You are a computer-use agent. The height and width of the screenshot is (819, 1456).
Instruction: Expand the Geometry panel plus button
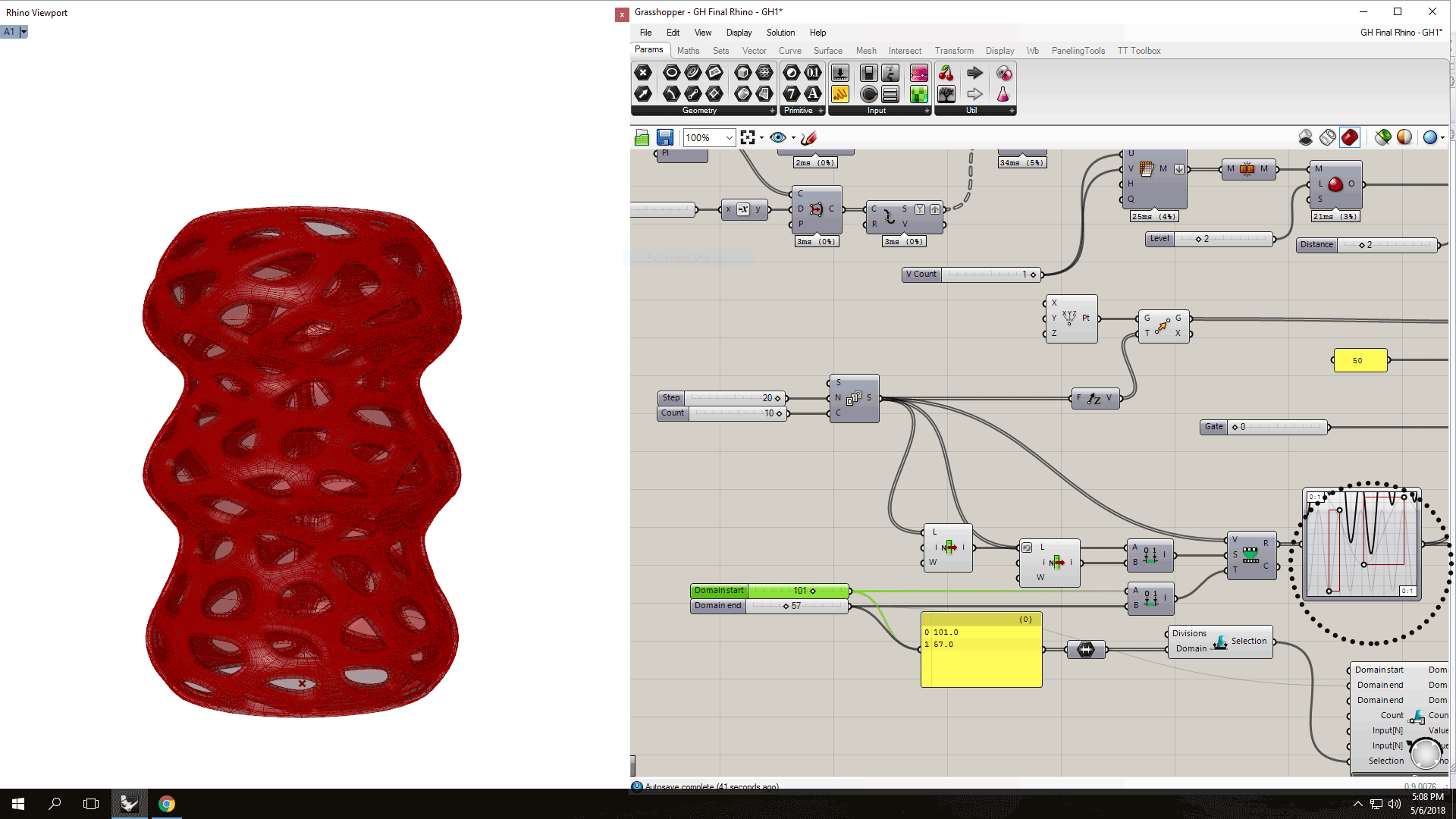(772, 111)
